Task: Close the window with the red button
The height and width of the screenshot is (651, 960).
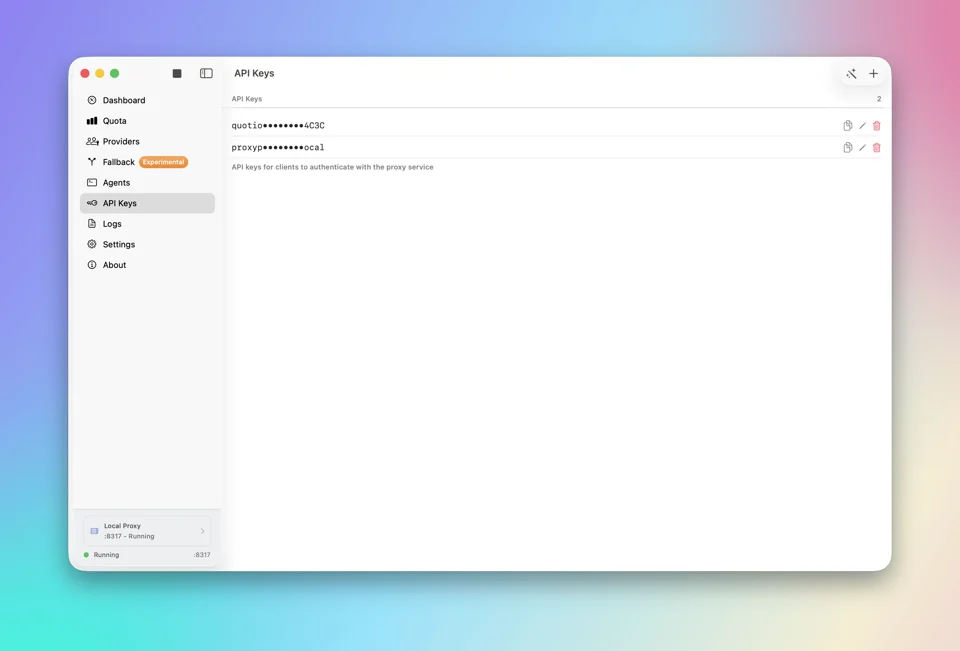Action: tap(85, 73)
